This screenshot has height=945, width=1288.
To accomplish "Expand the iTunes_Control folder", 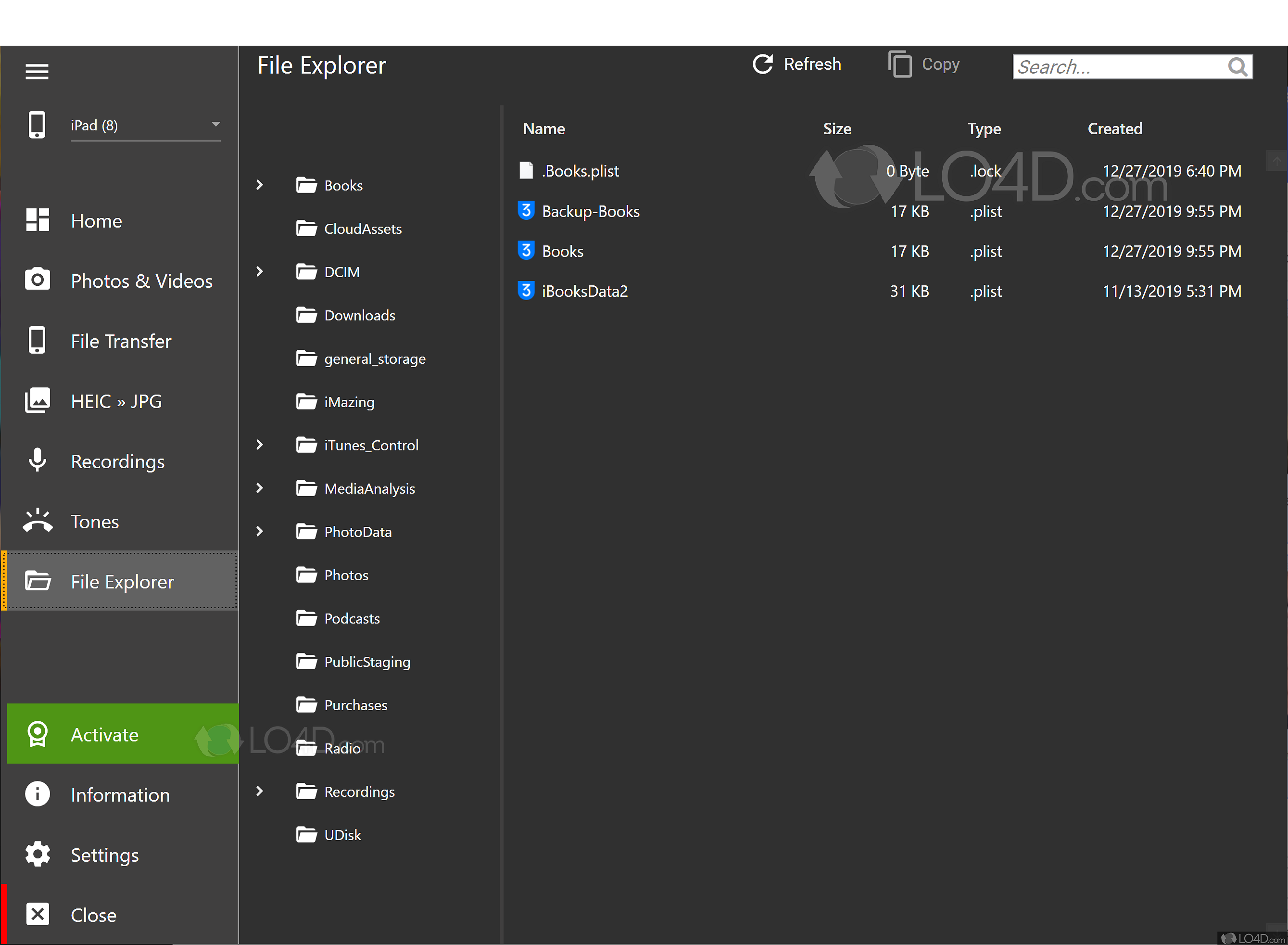I will pyautogui.click(x=260, y=445).
